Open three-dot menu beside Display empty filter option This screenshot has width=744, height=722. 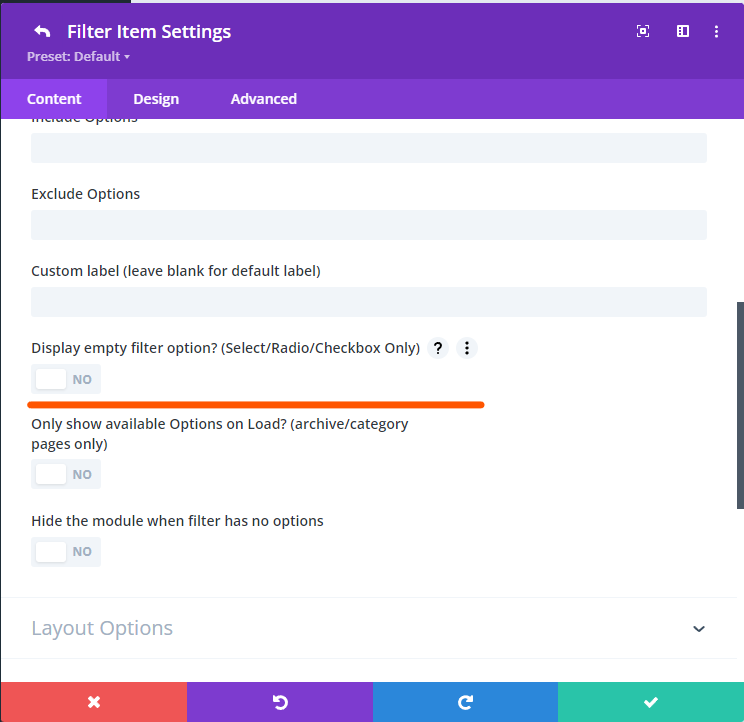[x=467, y=348]
